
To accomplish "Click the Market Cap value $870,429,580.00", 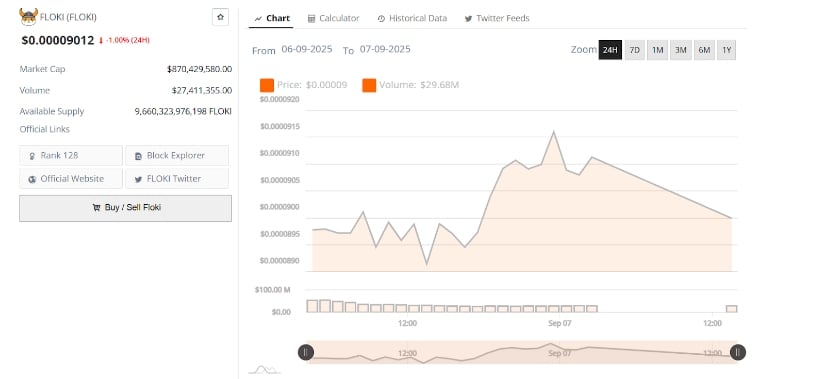I will tap(199, 69).
